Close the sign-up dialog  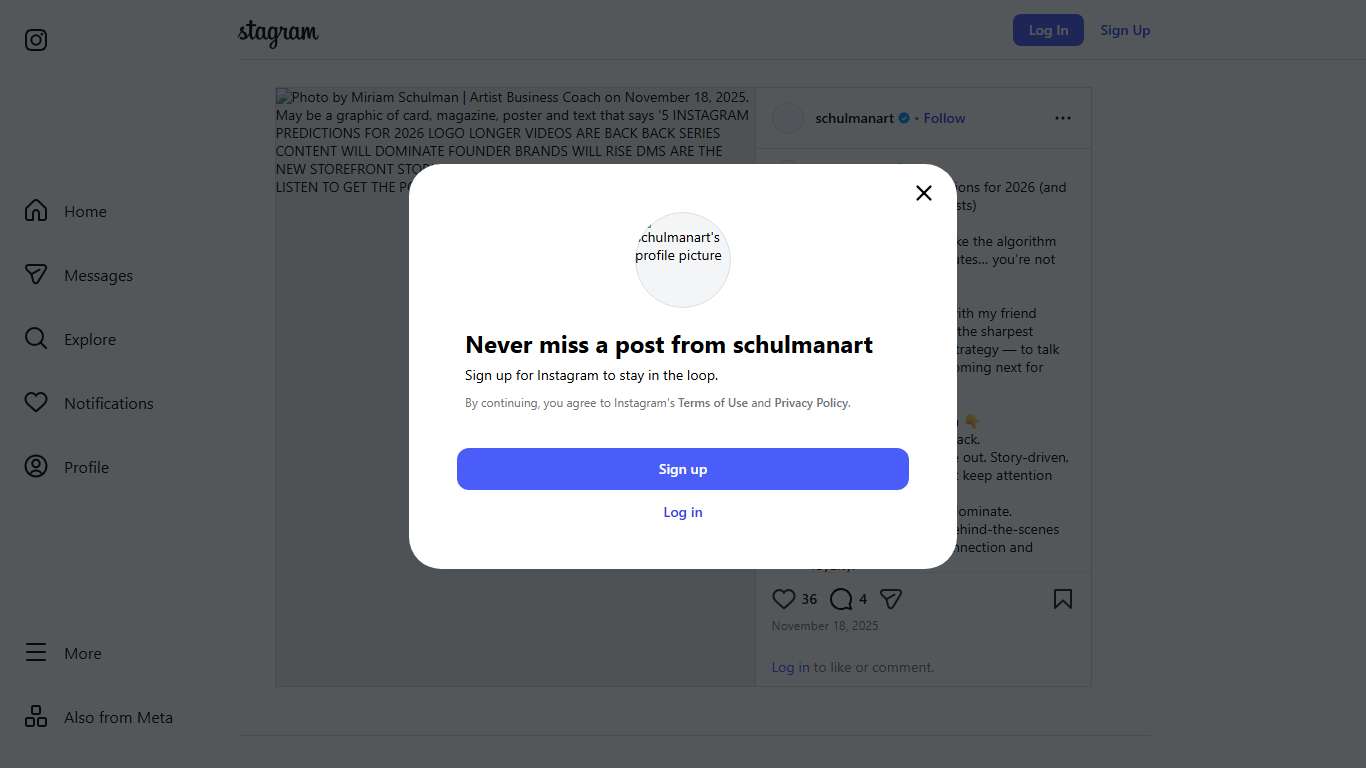pos(924,193)
